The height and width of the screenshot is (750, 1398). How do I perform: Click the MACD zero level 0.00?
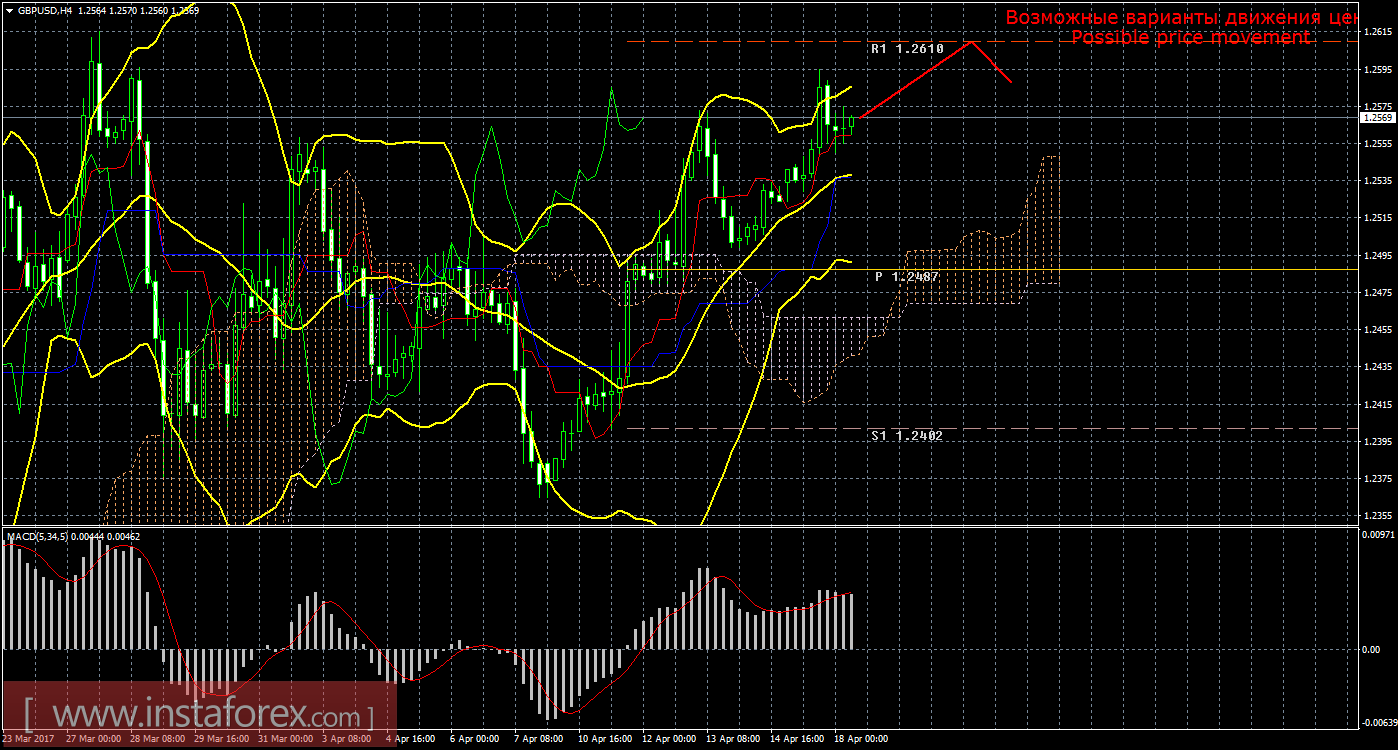pyautogui.click(x=1371, y=649)
